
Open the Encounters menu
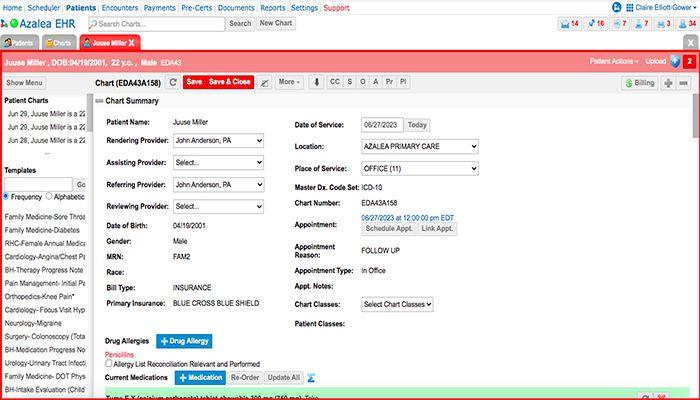(x=120, y=8)
